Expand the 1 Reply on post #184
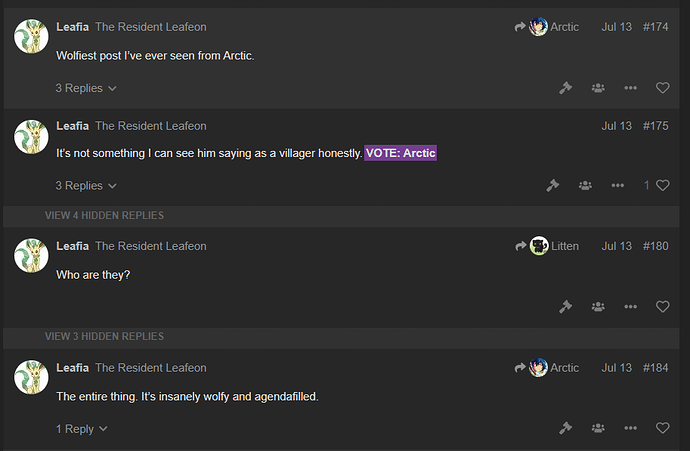The width and height of the screenshot is (690, 451). [x=81, y=429]
